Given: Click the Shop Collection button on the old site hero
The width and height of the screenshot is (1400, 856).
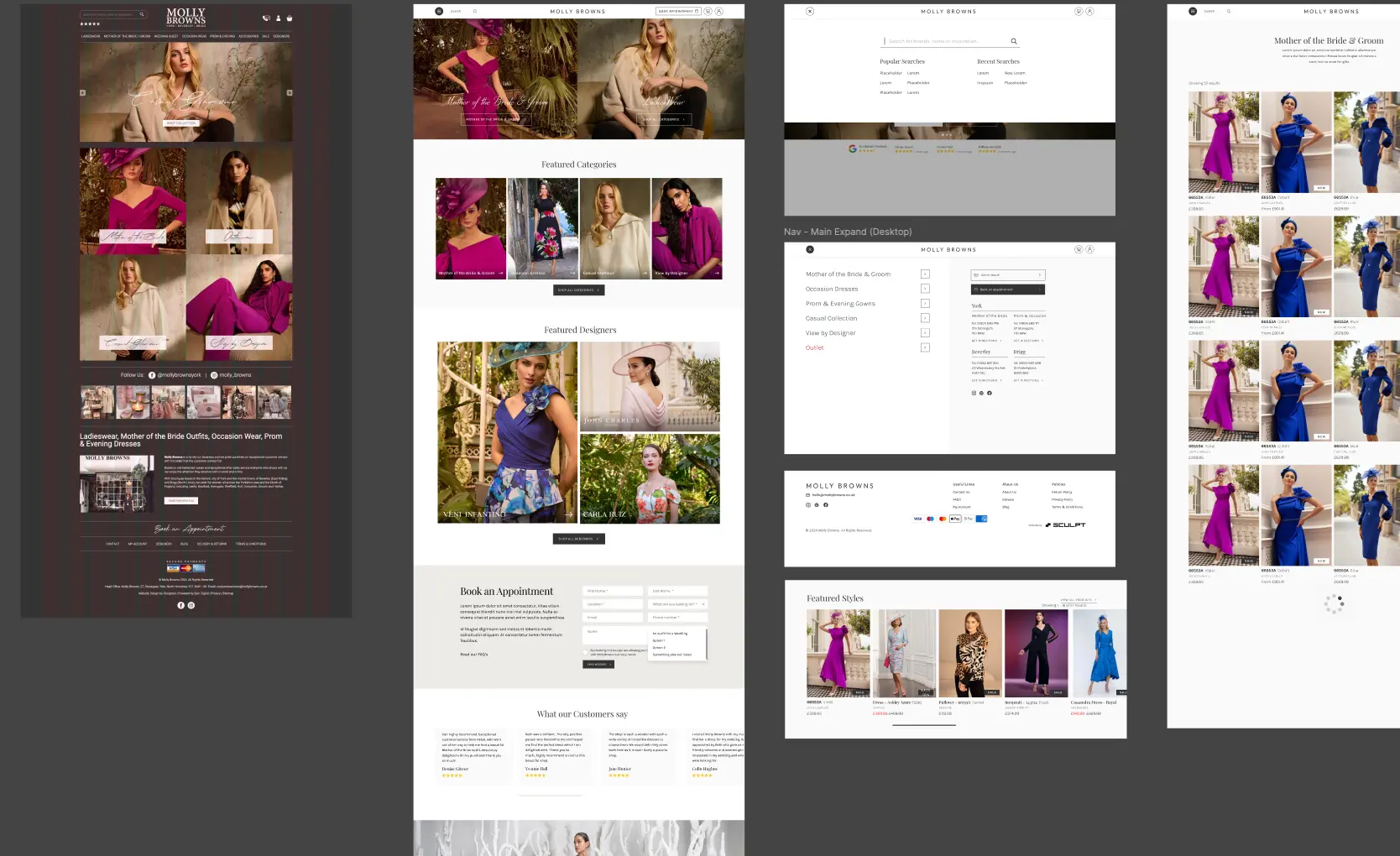Looking at the screenshot, I should pyautogui.click(x=181, y=123).
